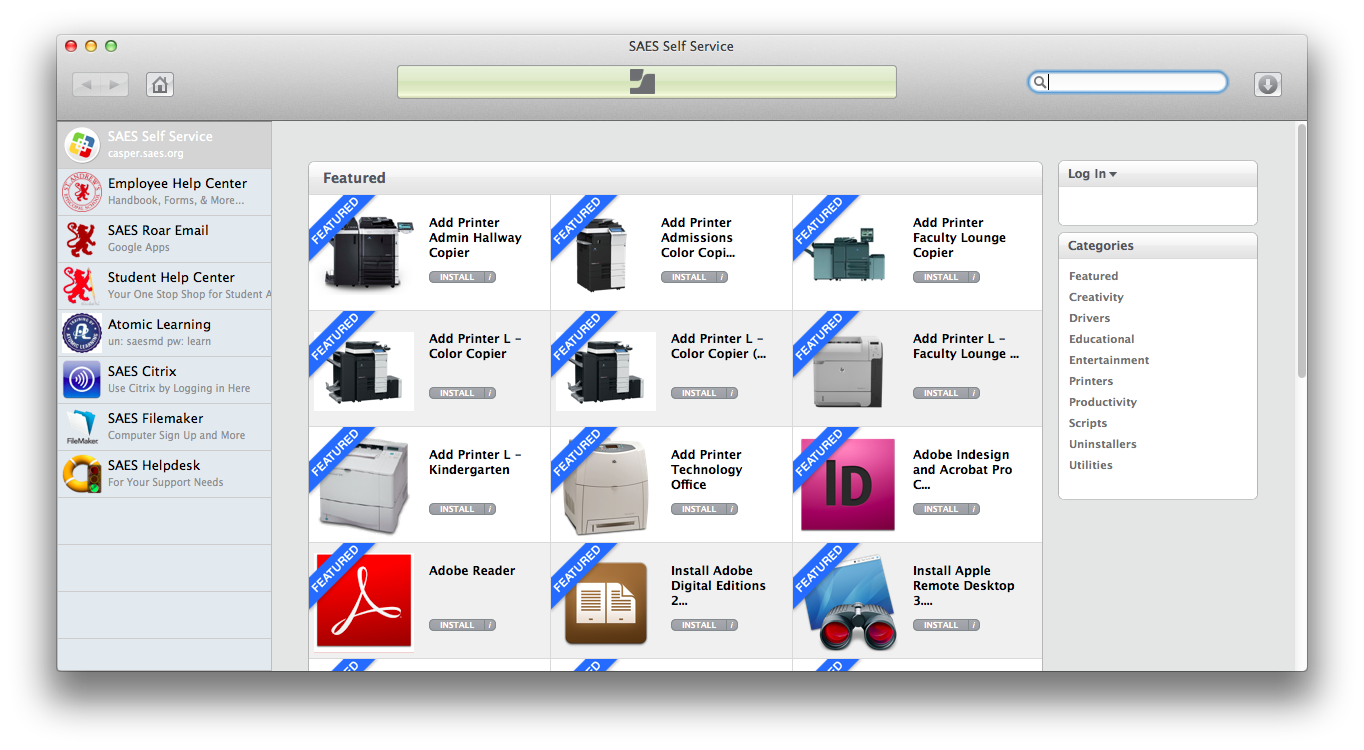Click the Adobe InDesign ID icon
The image size is (1364, 750).
coord(848,485)
